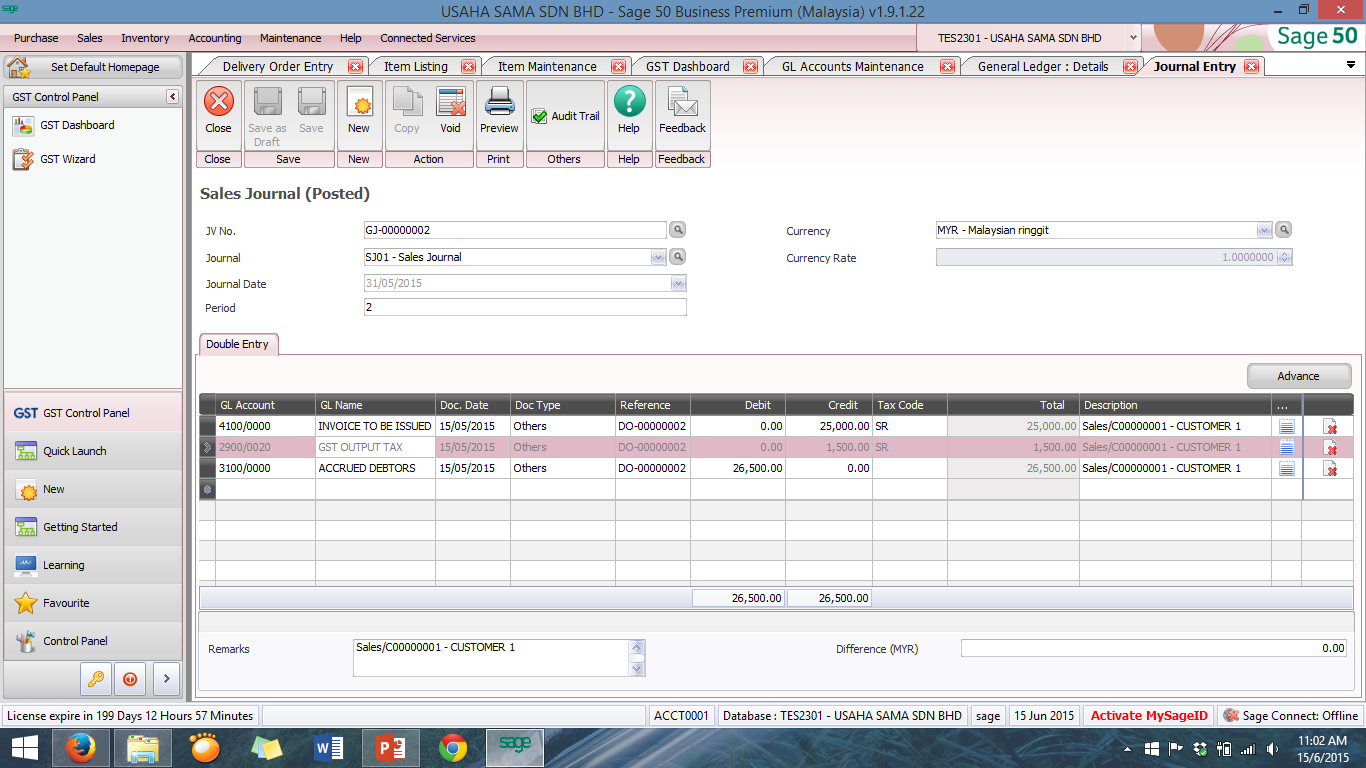Click the Save as Draft icon
This screenshot has width=1366, height=768.
click(x=267, y=102)
